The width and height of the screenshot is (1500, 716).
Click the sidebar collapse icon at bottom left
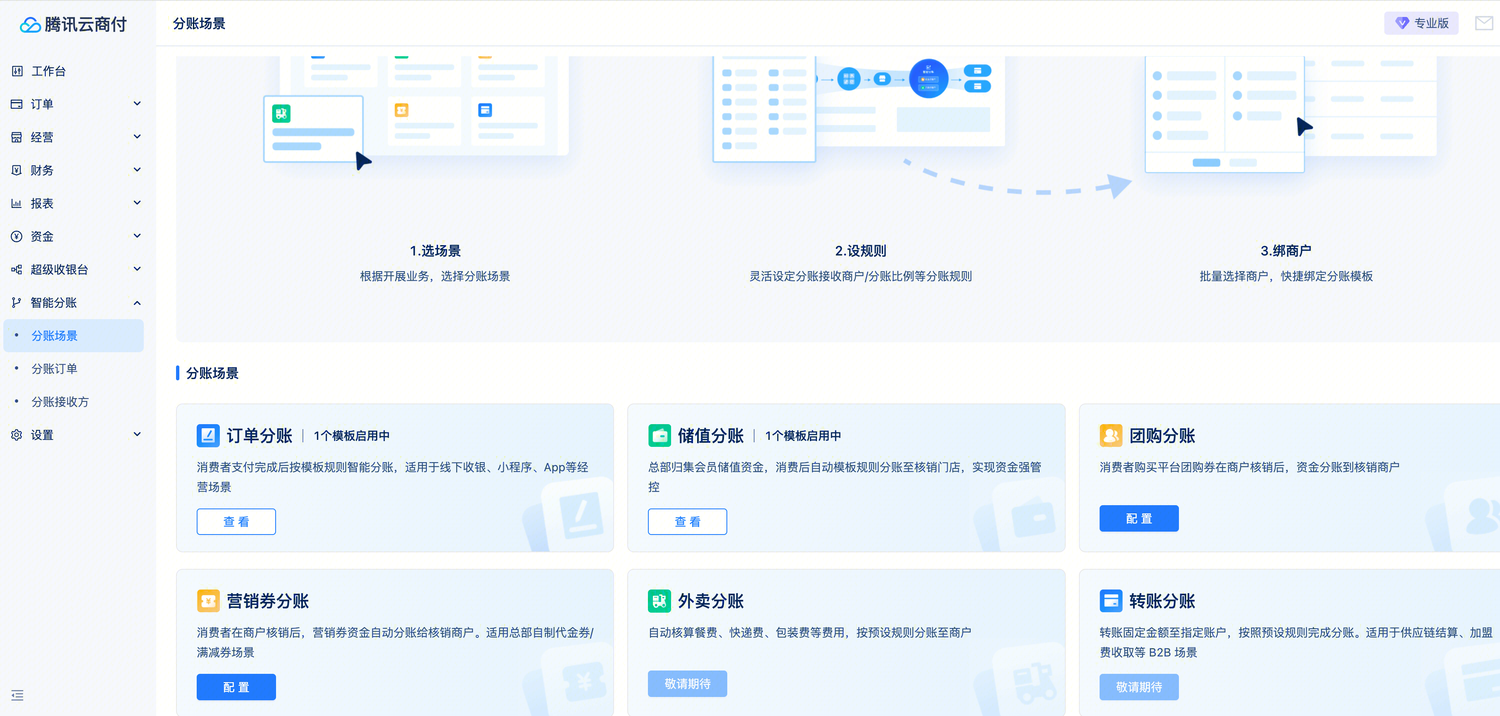point(16,695)
